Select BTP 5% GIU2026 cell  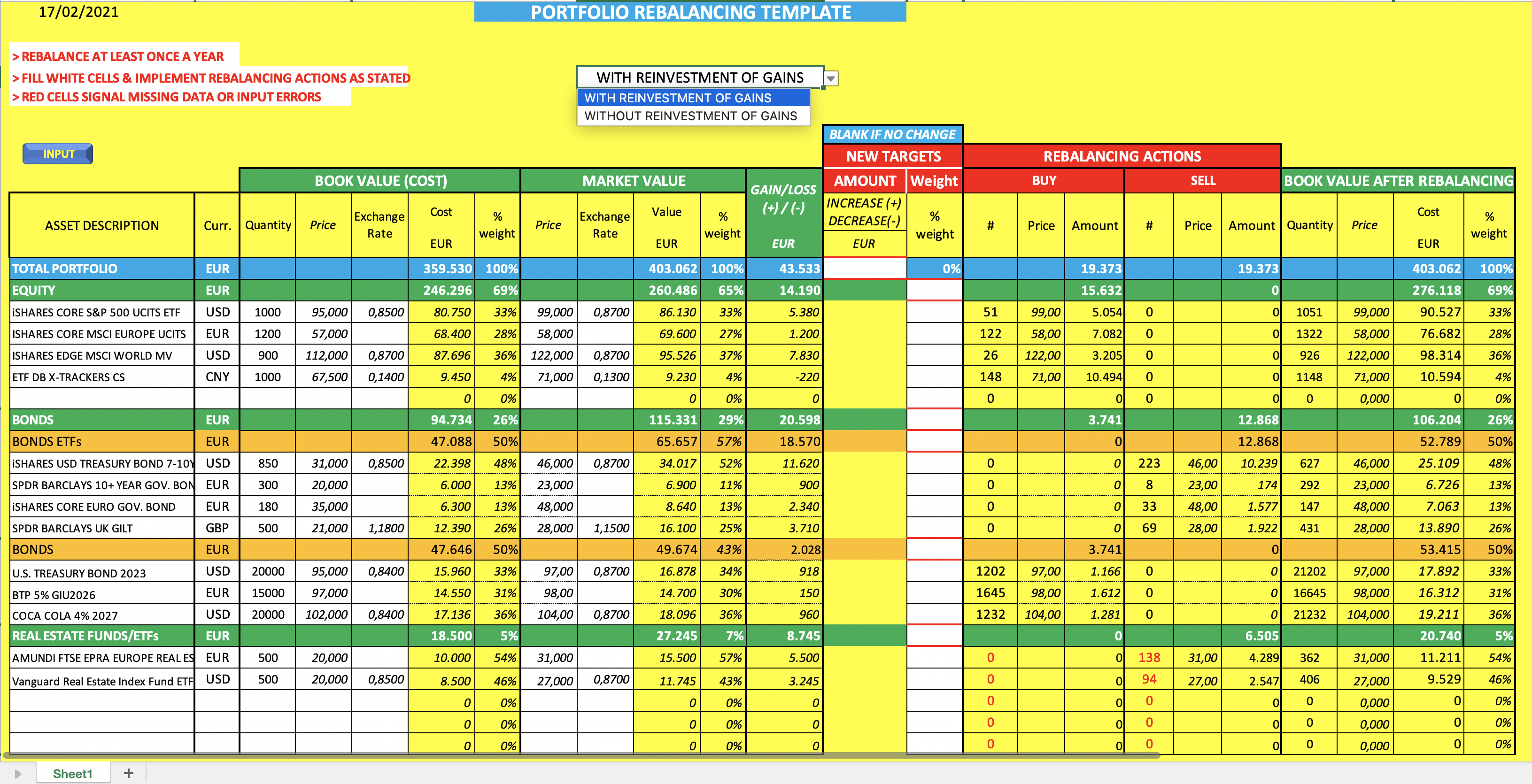pos(102,594)
